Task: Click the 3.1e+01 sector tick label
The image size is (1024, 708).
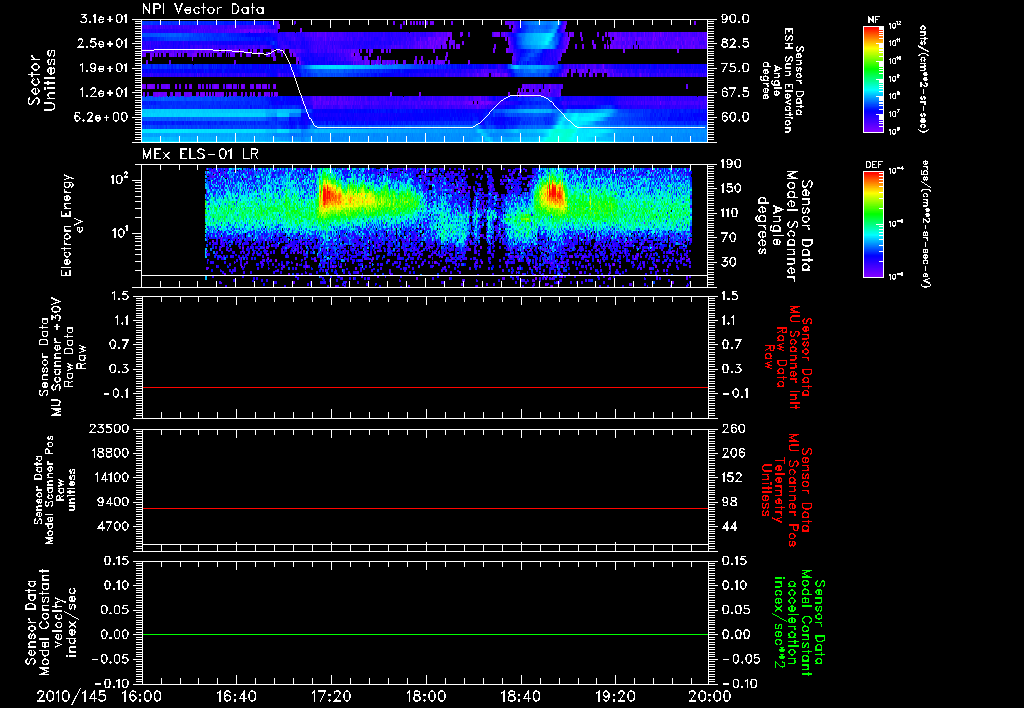Action: (x=104, y=19)
